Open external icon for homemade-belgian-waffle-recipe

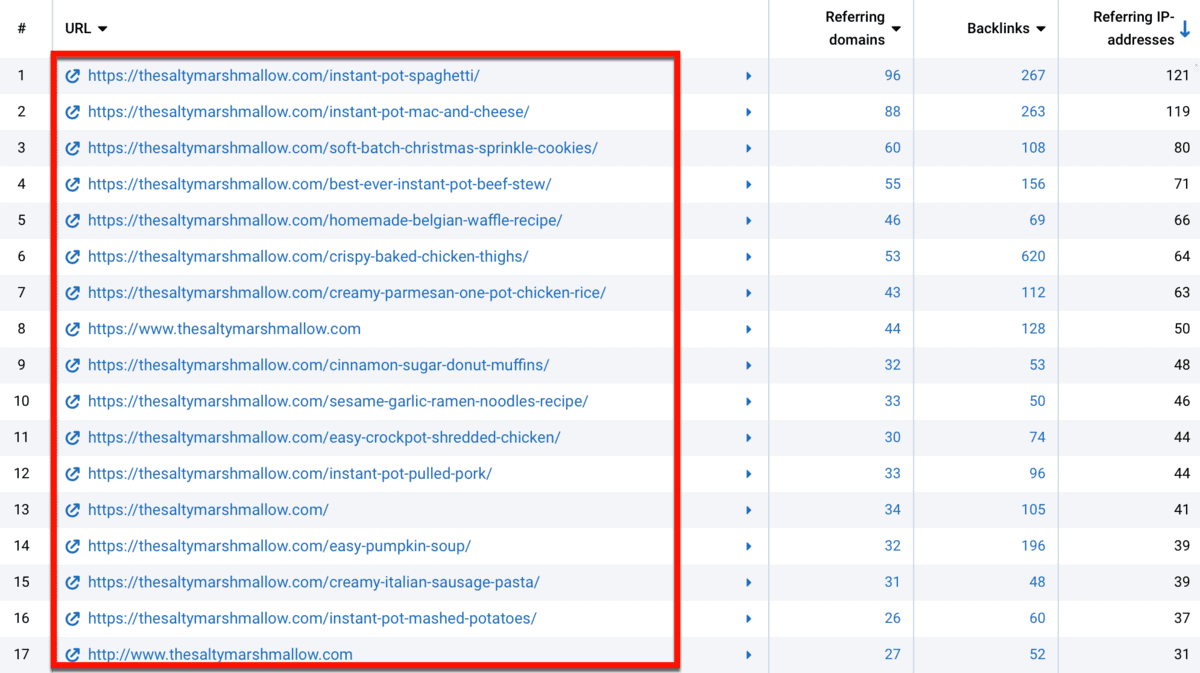coord(72,220)
